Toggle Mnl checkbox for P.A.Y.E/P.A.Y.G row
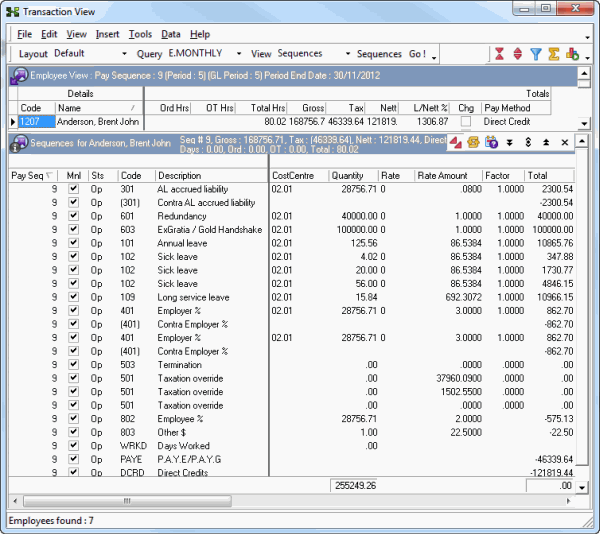 point(73,459)
